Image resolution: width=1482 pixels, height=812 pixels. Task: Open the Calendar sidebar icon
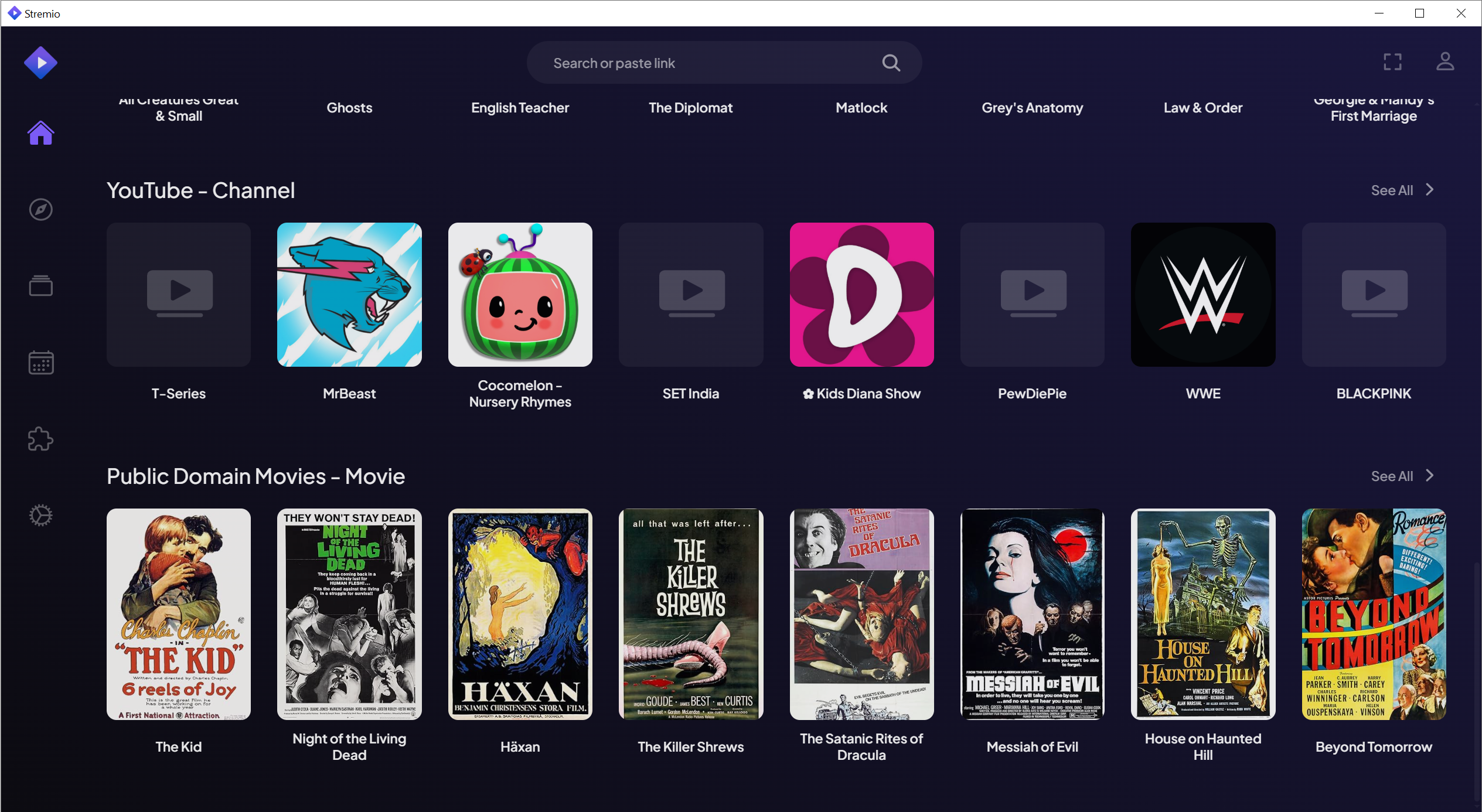tap(40, 363)
